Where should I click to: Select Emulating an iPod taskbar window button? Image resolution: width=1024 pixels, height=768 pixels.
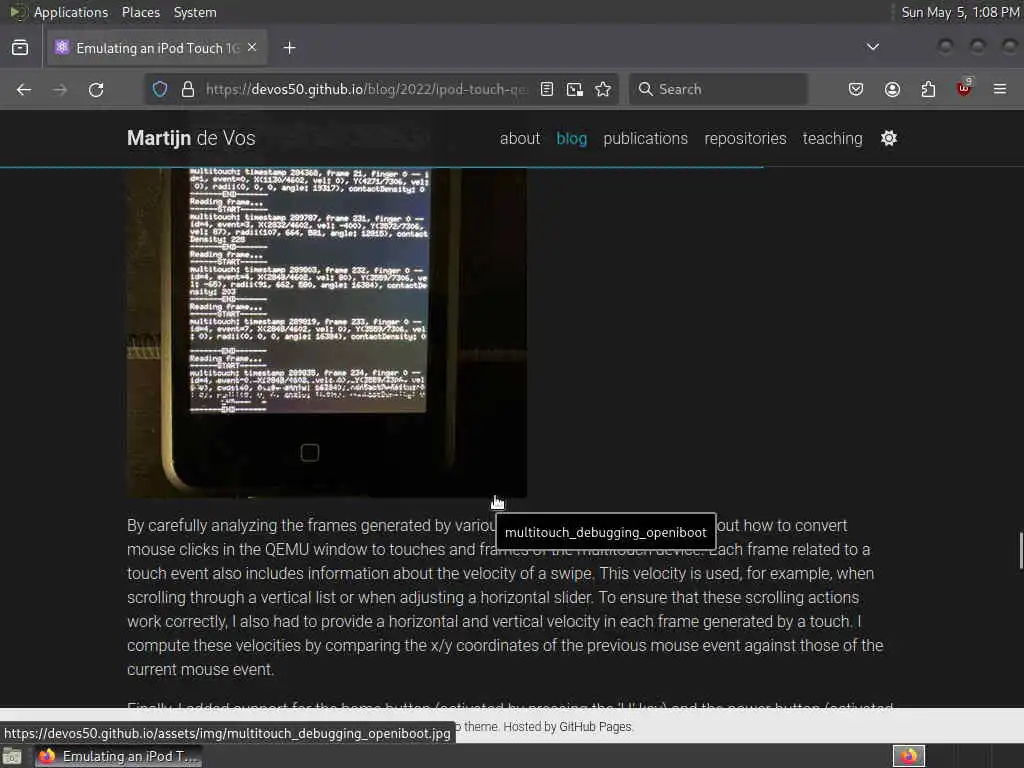click(x=118, y=756)
